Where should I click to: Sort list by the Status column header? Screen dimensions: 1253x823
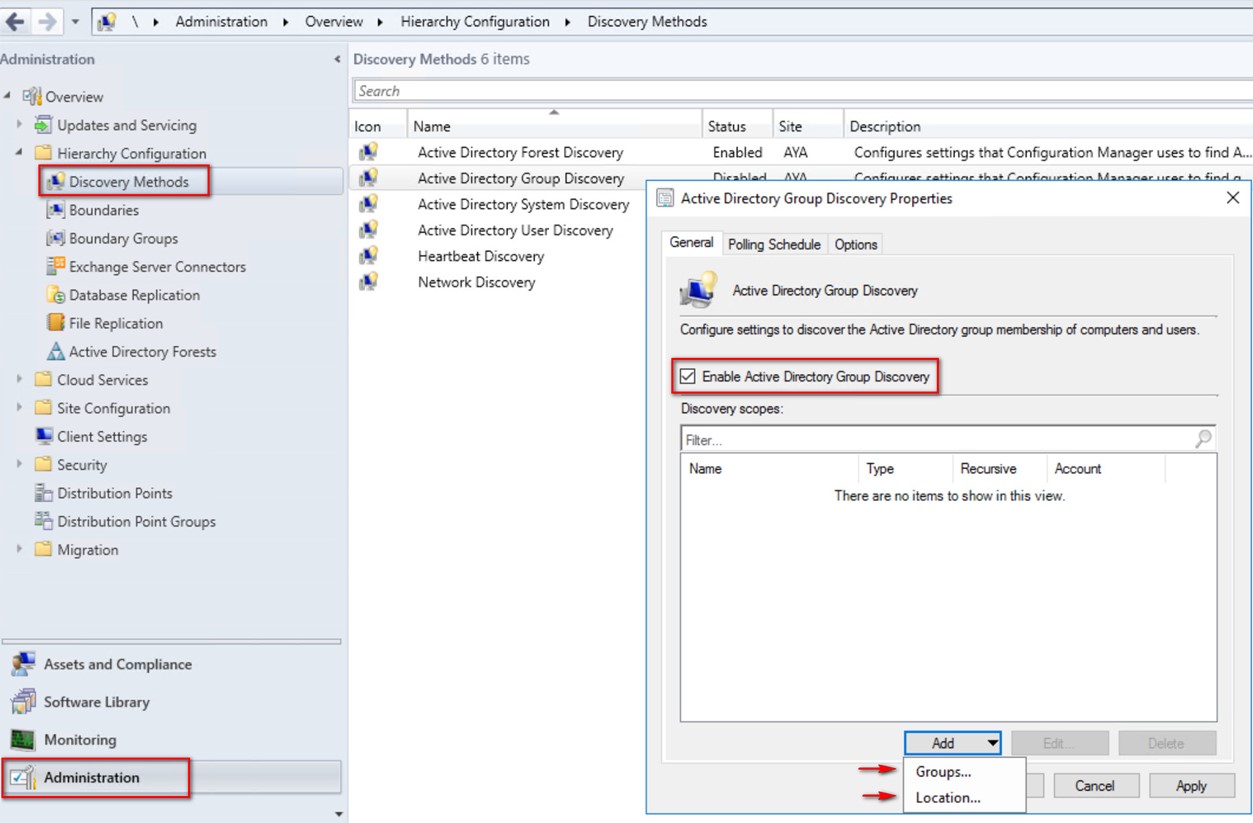738,126
